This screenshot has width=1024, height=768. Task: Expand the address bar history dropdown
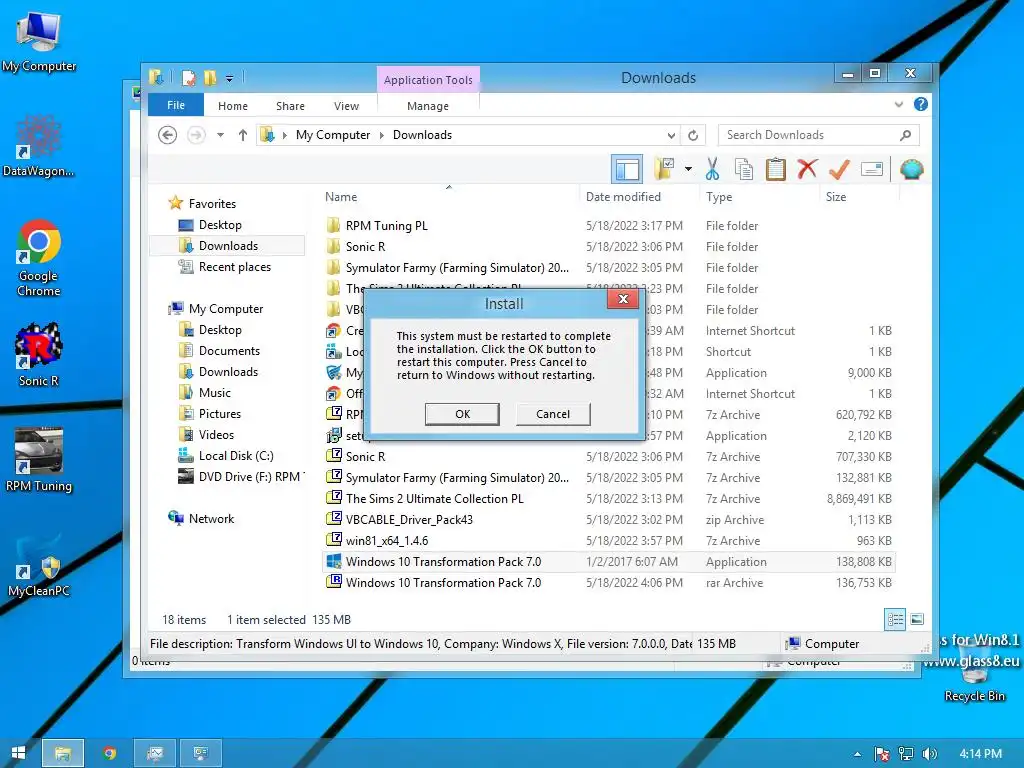click(671, 135)
